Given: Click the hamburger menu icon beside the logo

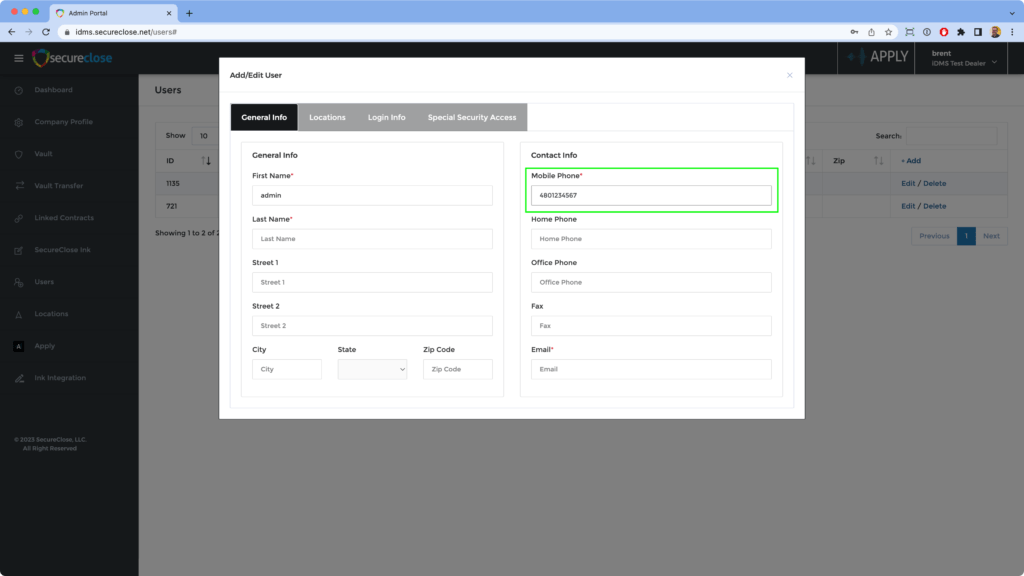Looking at the screenshot, I should (18, 58).
